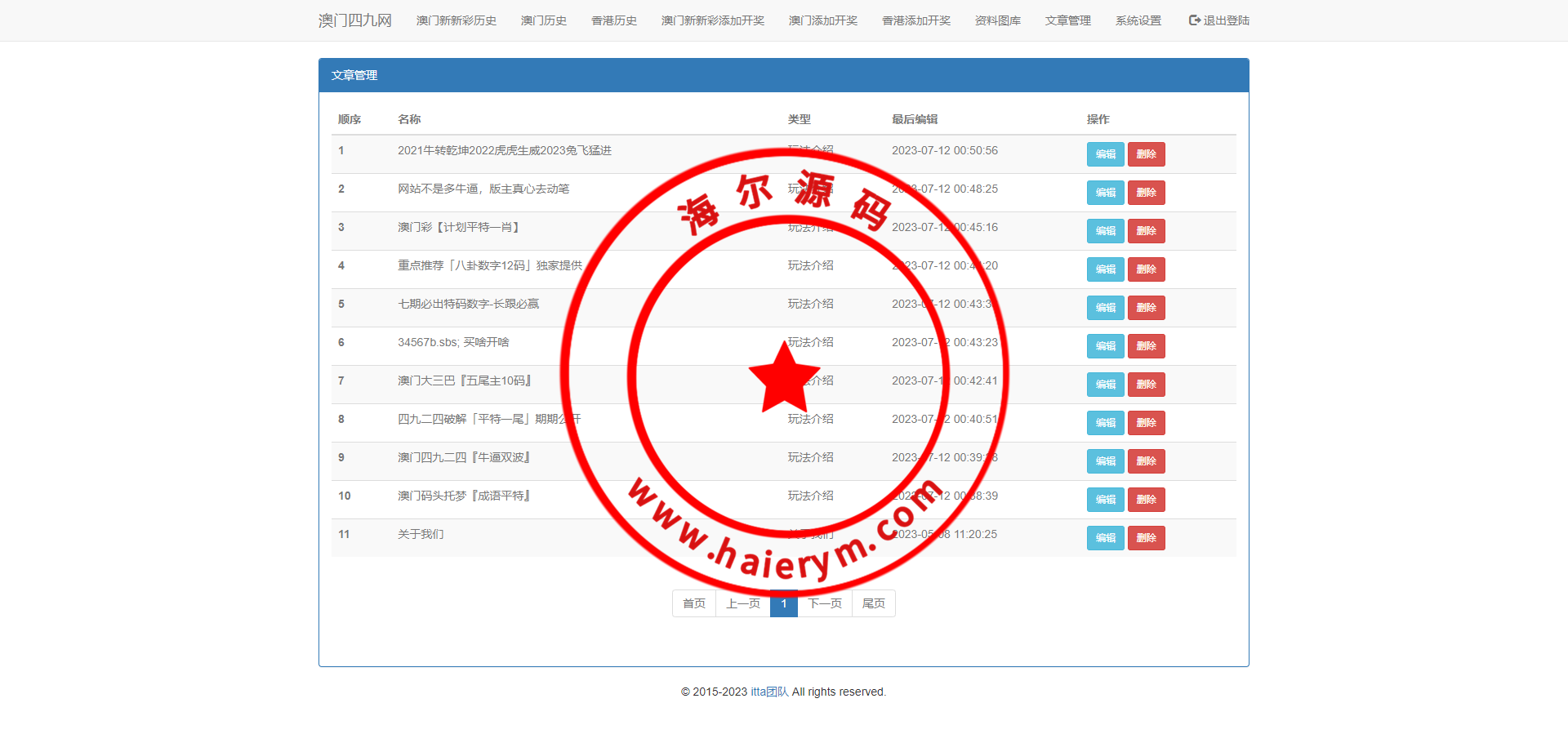Screen dimensions: 1568x743
Task: Click 删除 for article number 5
Action: (1146, 308)
